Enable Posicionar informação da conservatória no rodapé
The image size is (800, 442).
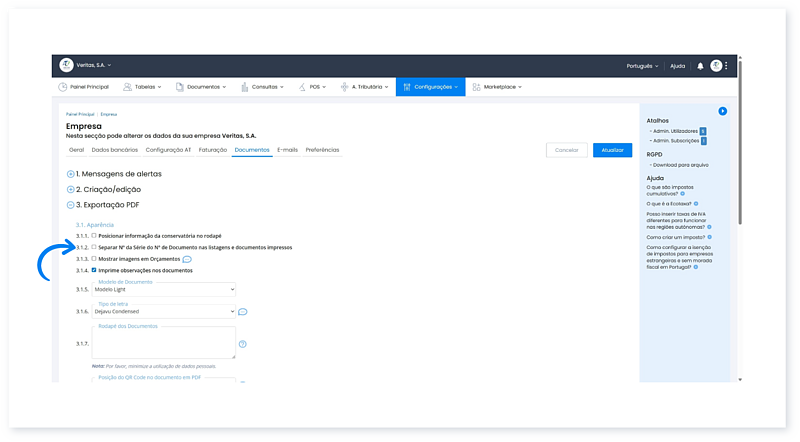(x=94, y=236)
